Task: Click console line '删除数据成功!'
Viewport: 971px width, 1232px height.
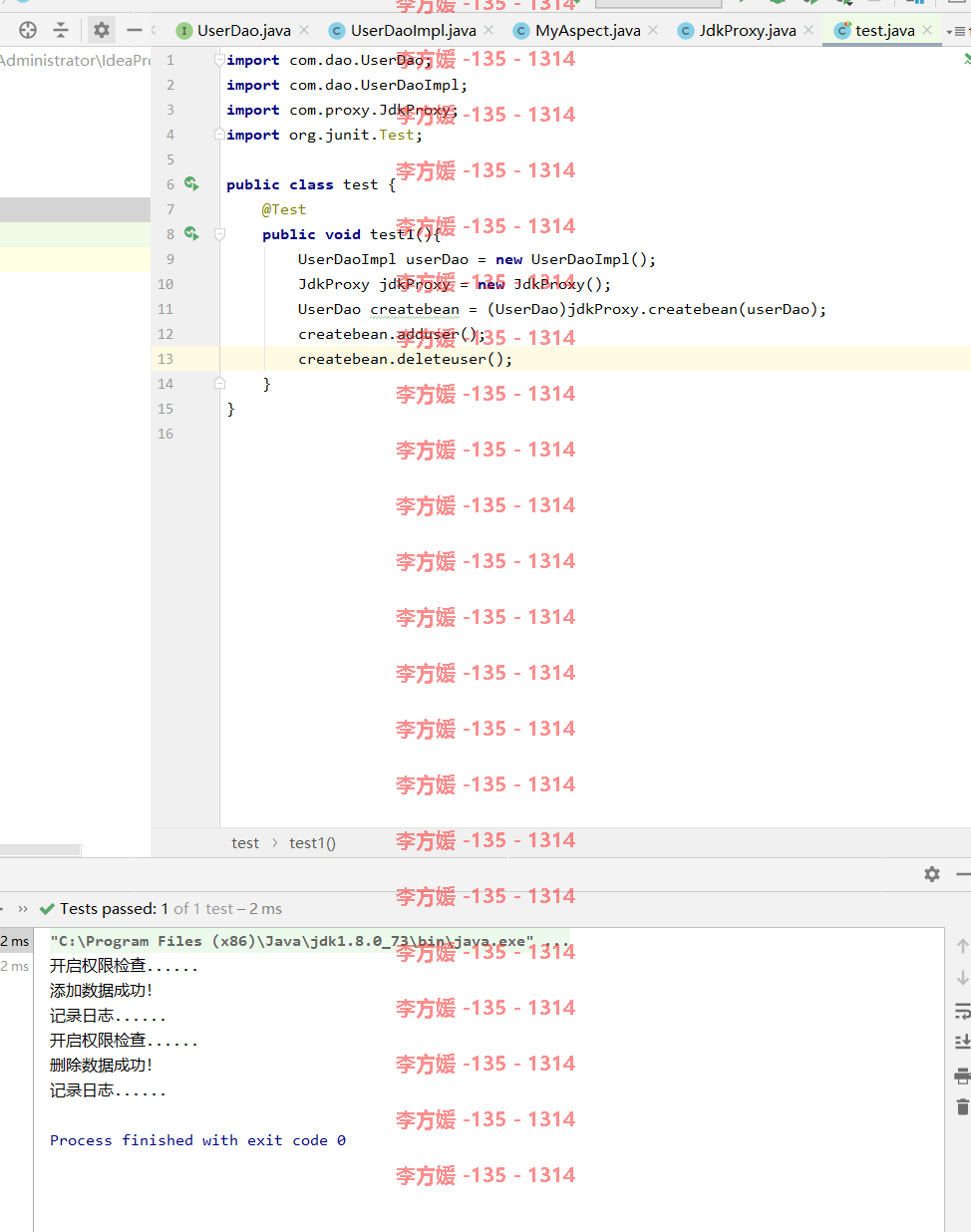Action: pyautogui.click(x=101, y=1066)
